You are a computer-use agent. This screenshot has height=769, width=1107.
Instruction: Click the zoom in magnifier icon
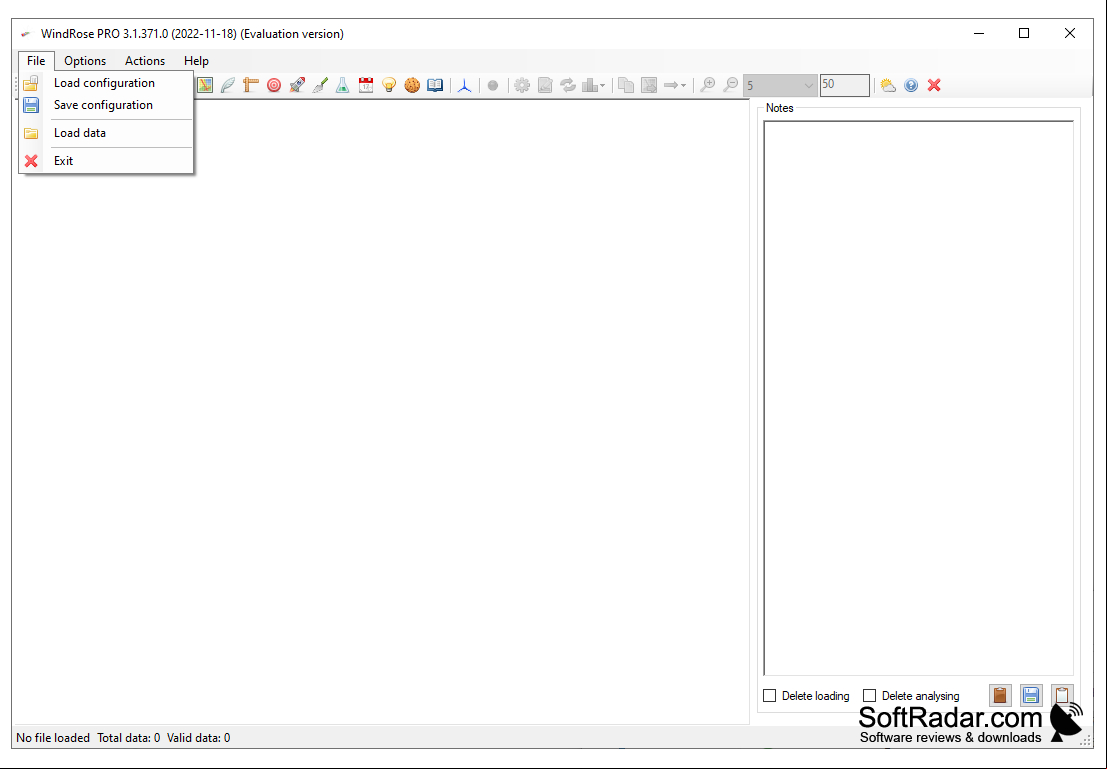tap(707, 85)
